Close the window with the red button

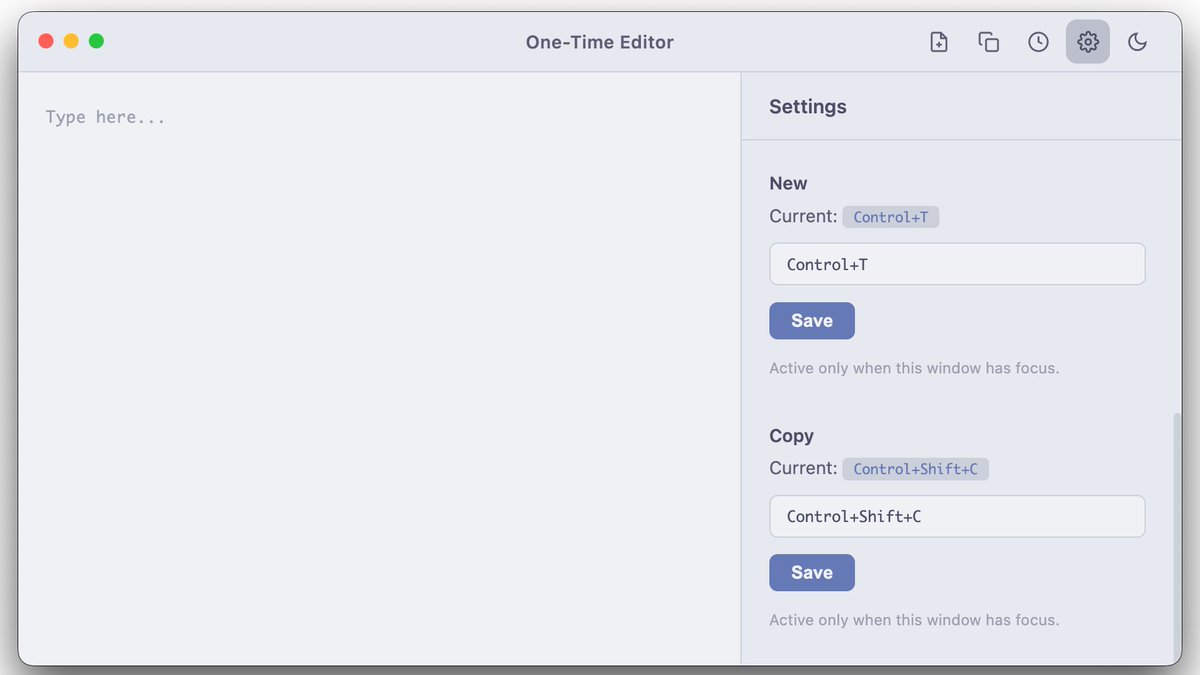[46, 41]
